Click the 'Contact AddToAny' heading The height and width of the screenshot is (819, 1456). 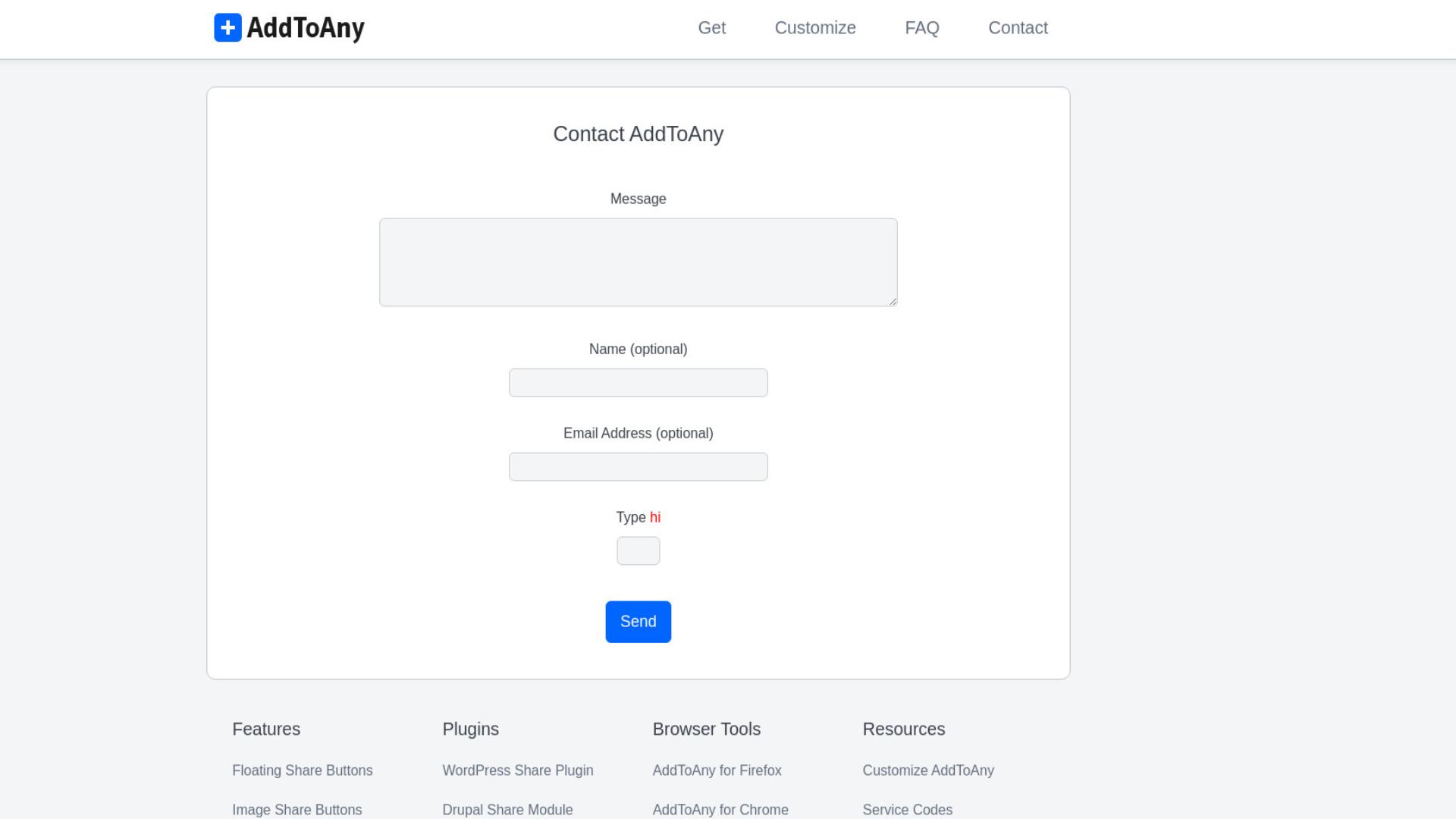click(x=638, y=134)
